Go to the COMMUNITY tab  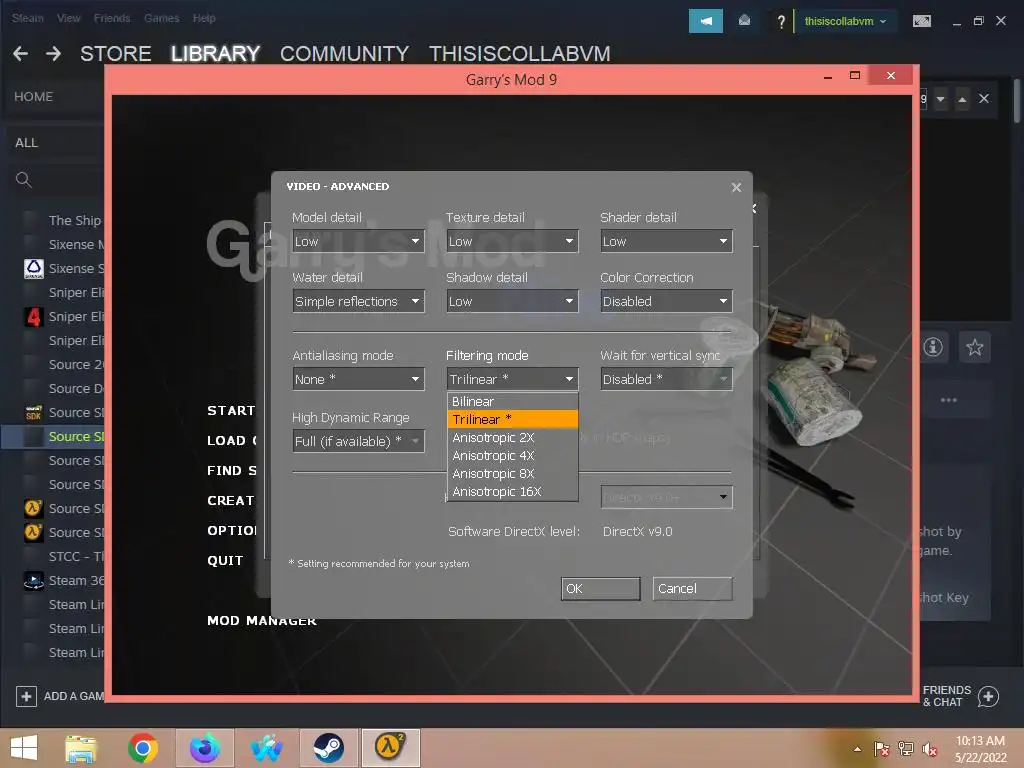[x=344, y=54]
